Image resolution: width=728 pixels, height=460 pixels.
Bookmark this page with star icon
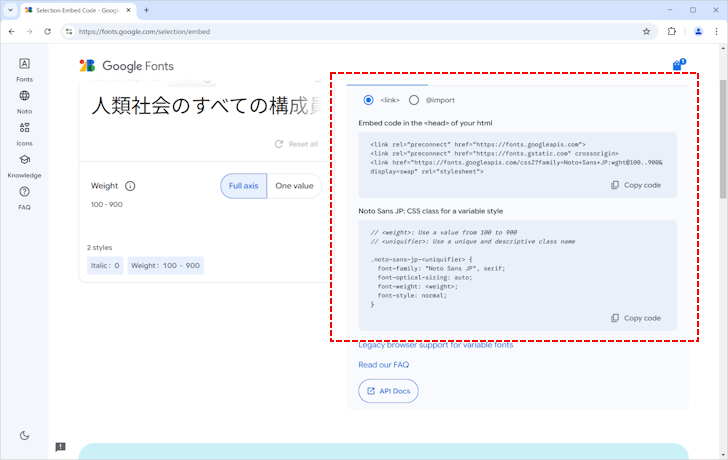pyautogui.click(x=646, y=32)
